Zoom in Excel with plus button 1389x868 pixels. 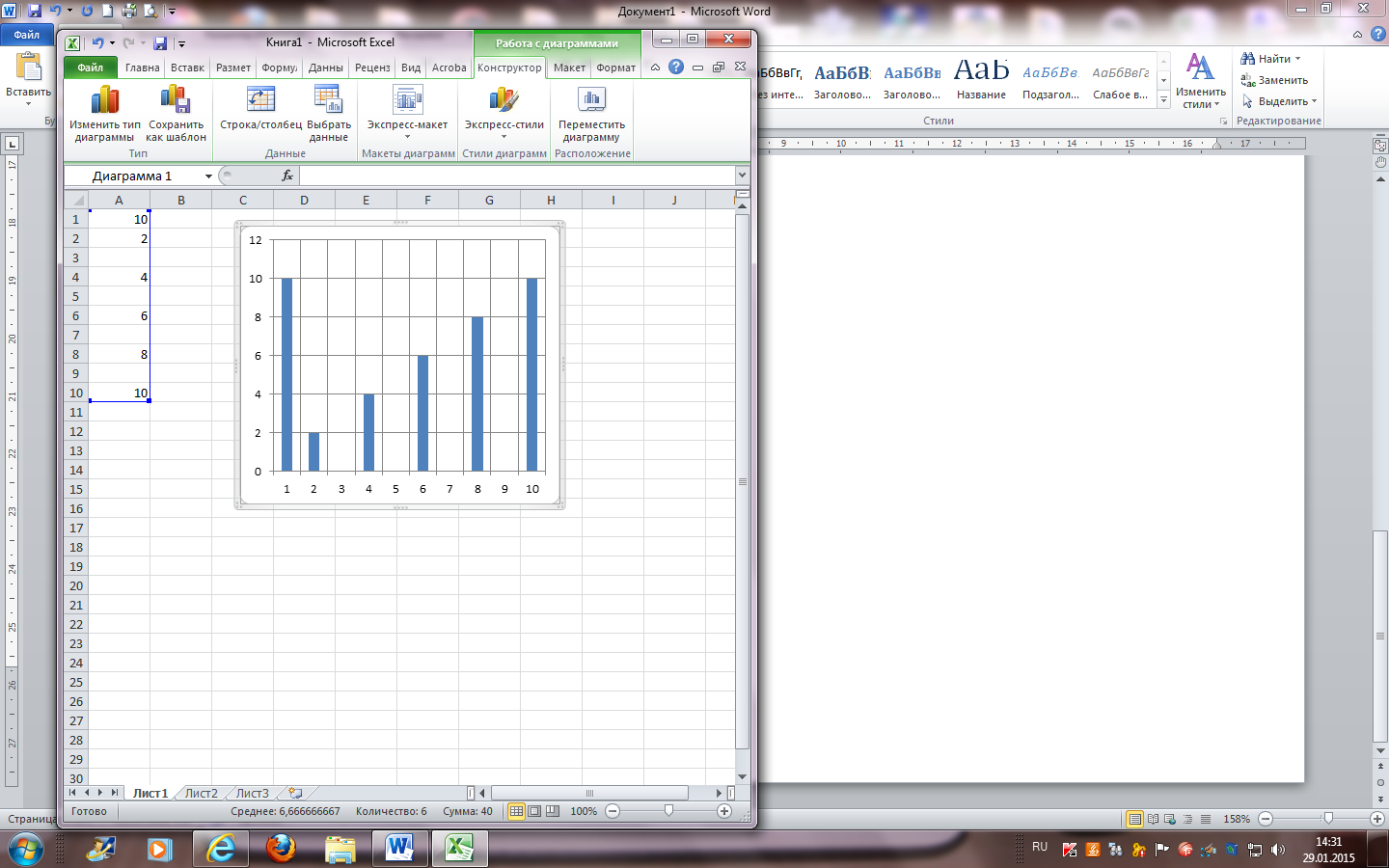(x=724, y=811)
